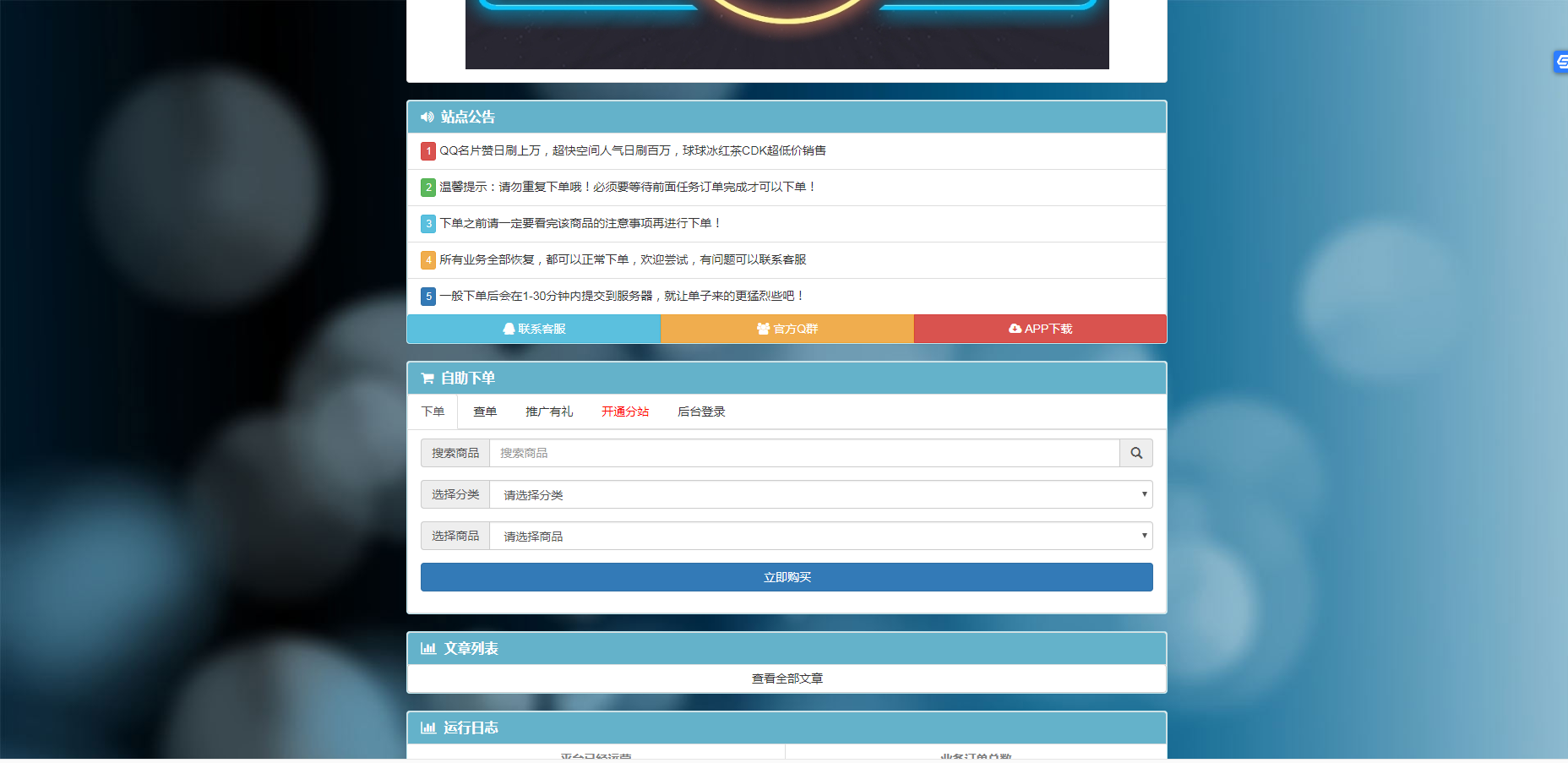
Task: Switch to the 查单 tab
Action: (x=485, y=411)
